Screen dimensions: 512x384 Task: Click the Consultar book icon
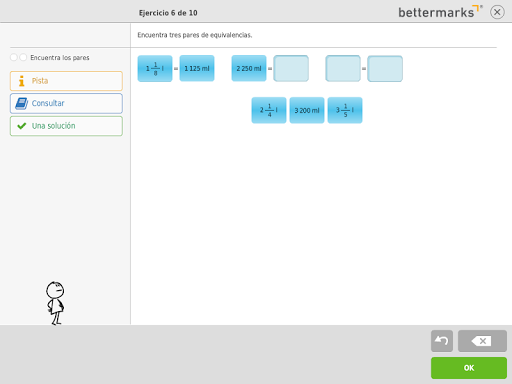(22, 103)
